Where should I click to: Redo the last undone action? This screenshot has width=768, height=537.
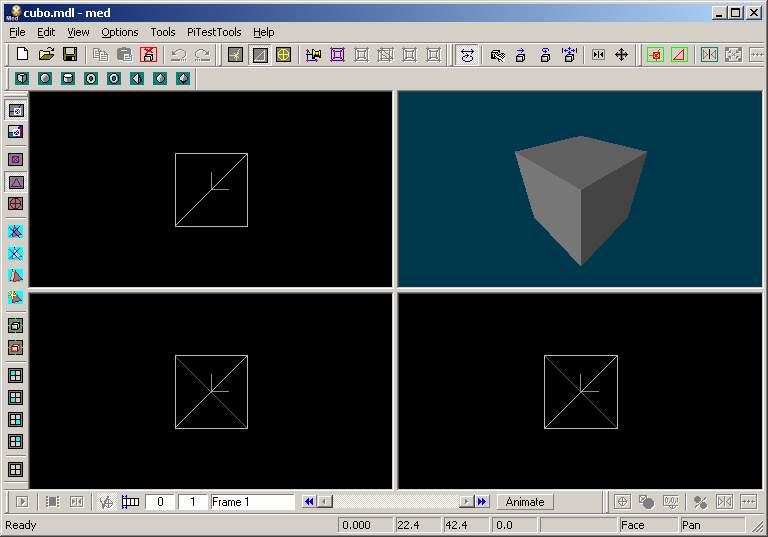pyautogui.click(x=202, y=54)
